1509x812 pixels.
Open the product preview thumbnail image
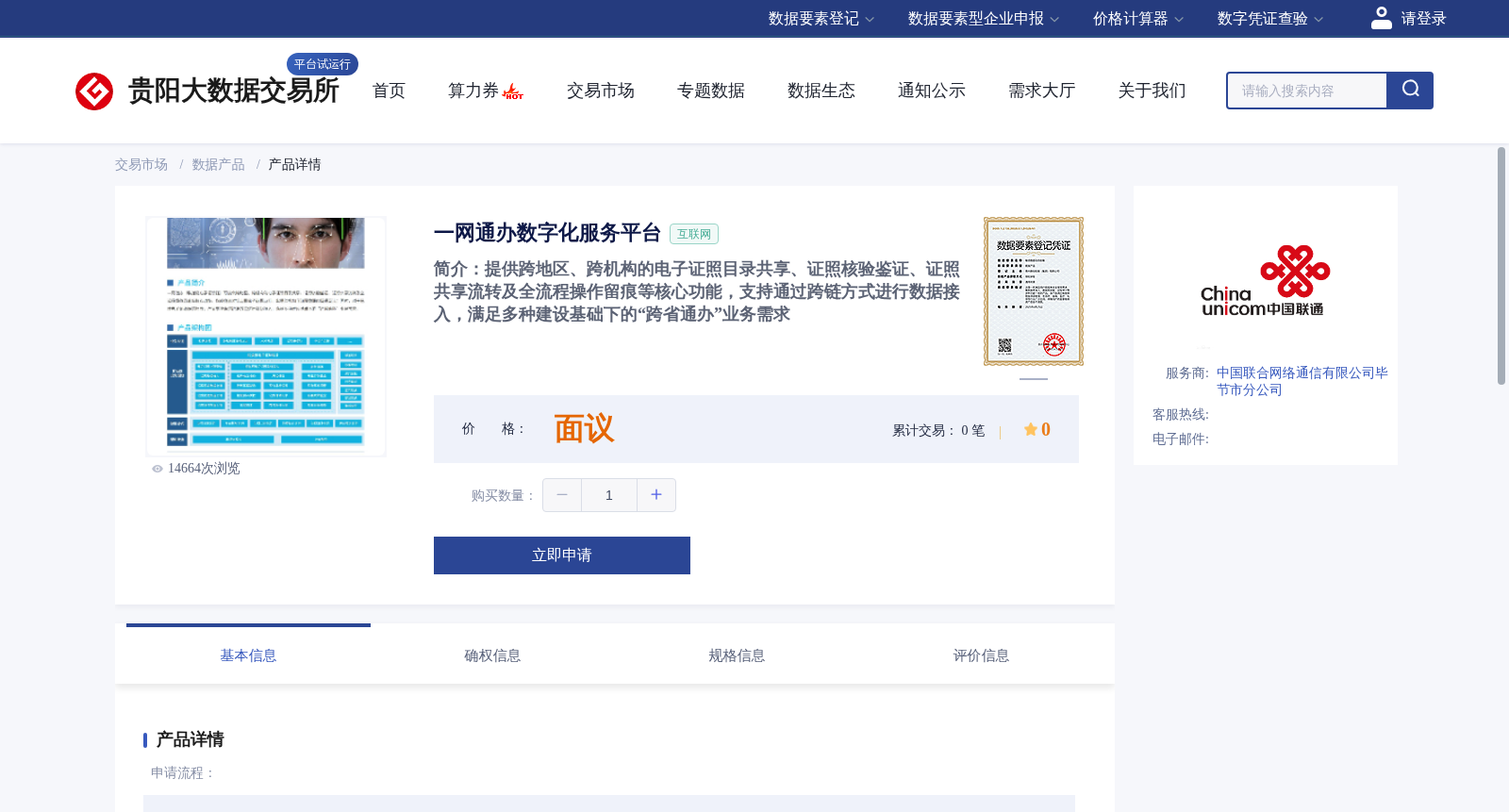266,337
